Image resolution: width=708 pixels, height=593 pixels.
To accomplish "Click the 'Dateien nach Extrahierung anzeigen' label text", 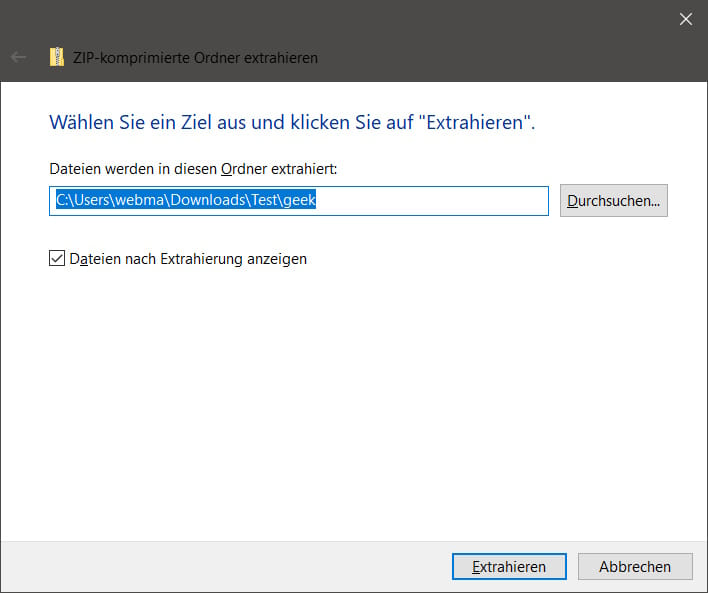I will pos(188,259).
